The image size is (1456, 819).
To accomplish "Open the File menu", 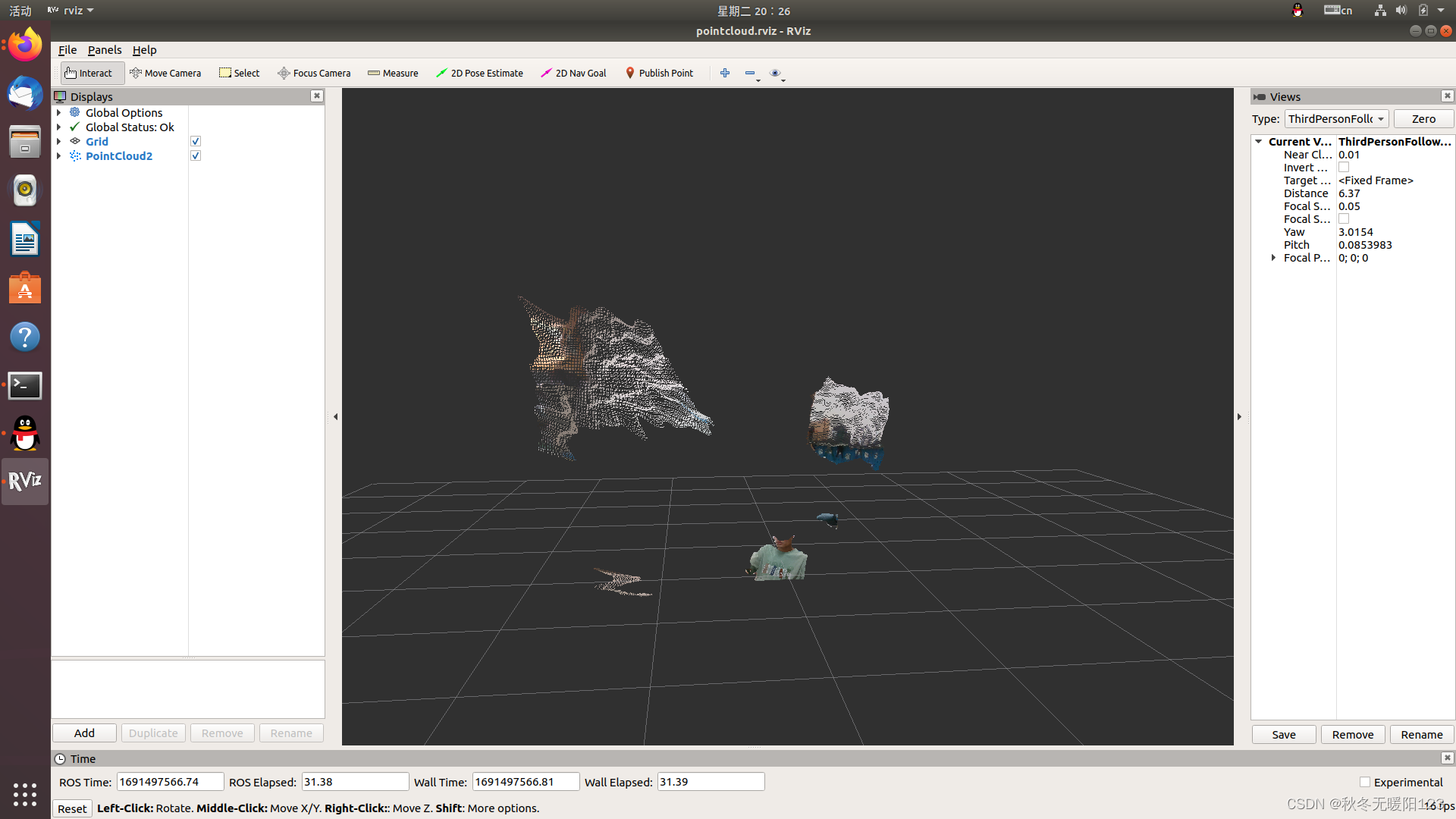I will 67,50.
